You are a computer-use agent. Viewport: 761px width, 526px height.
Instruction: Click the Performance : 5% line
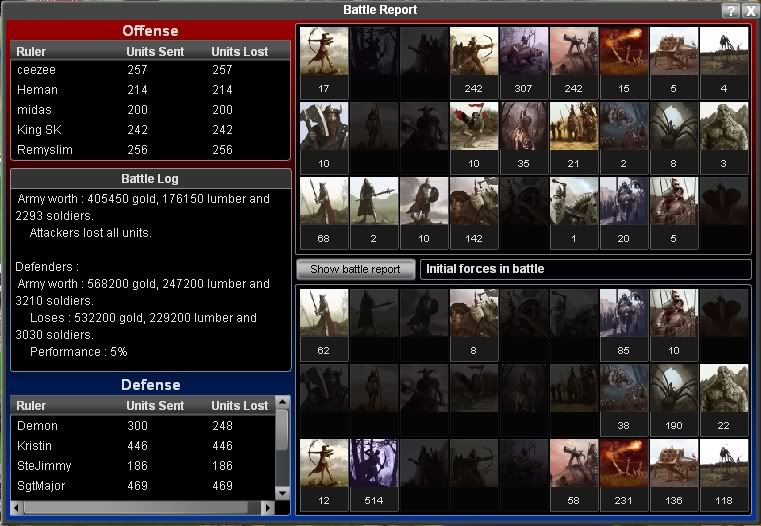point(79,352)
